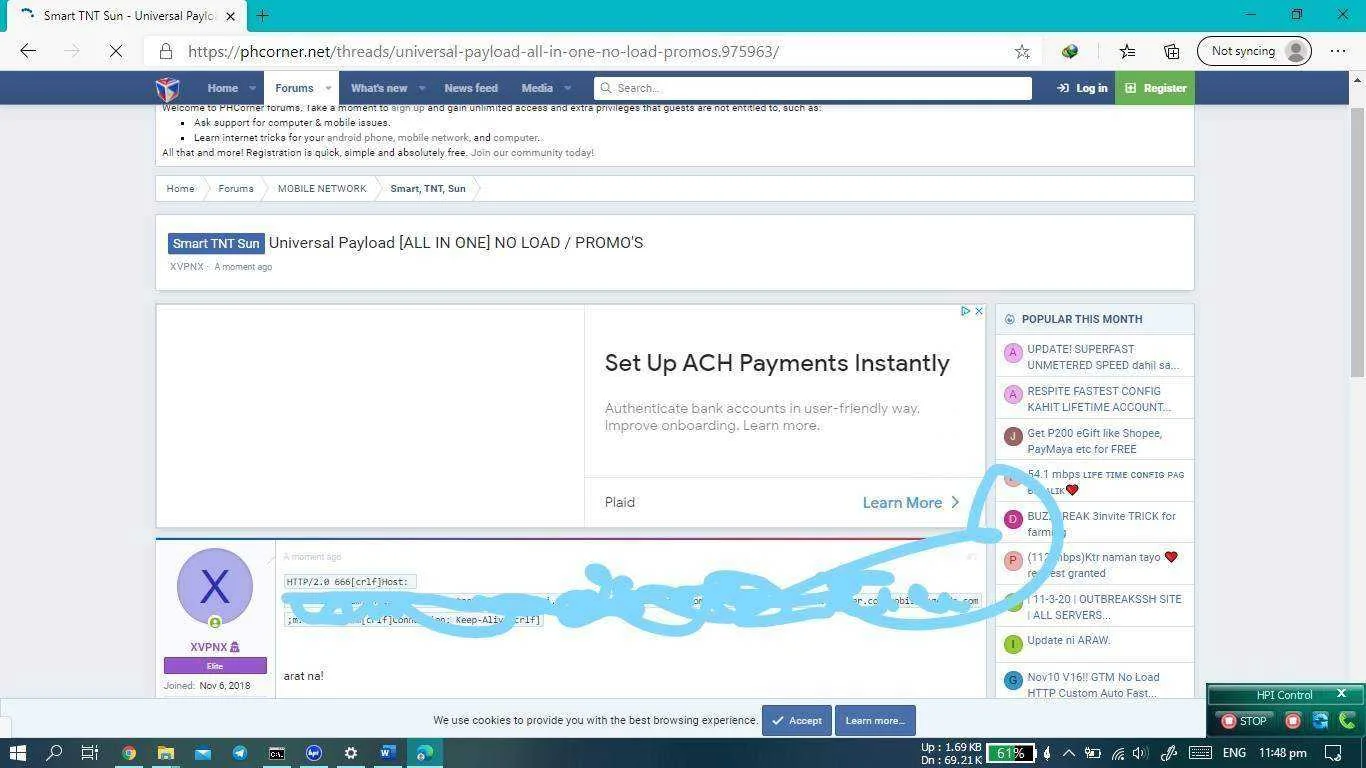The height and width of the screenshot is (768, 1366).
Task: Open the volume control in the system tray
Action: [x=1141, y=753]
